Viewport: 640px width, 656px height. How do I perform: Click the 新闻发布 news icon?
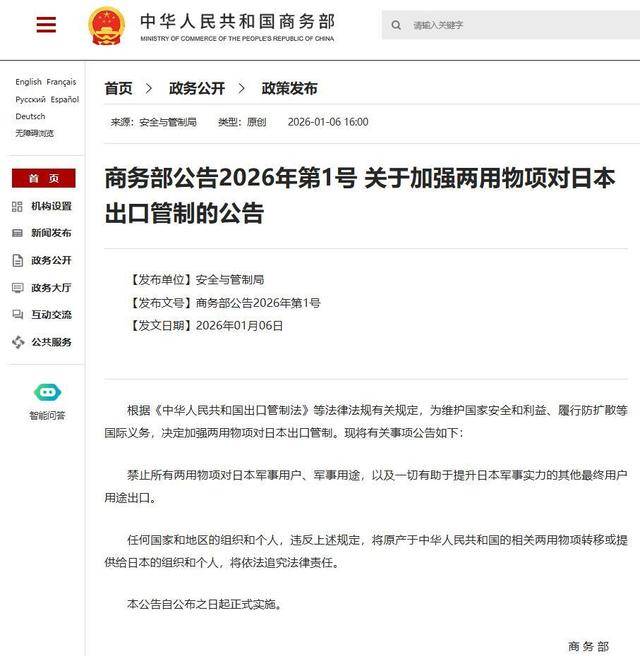17,233
